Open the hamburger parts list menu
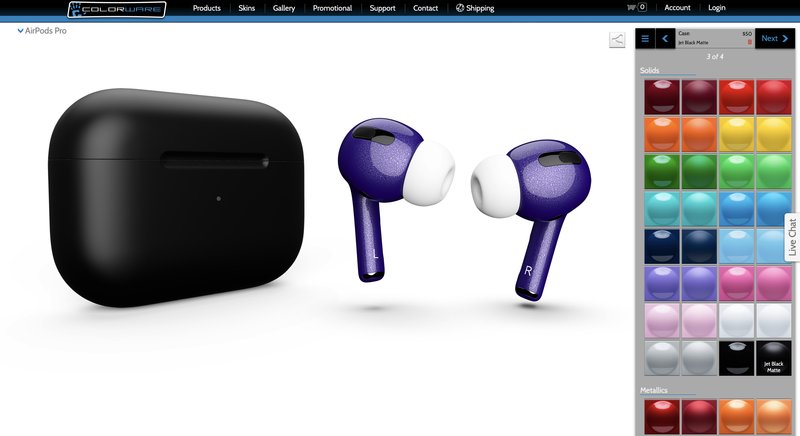 (x=645, y=39)
